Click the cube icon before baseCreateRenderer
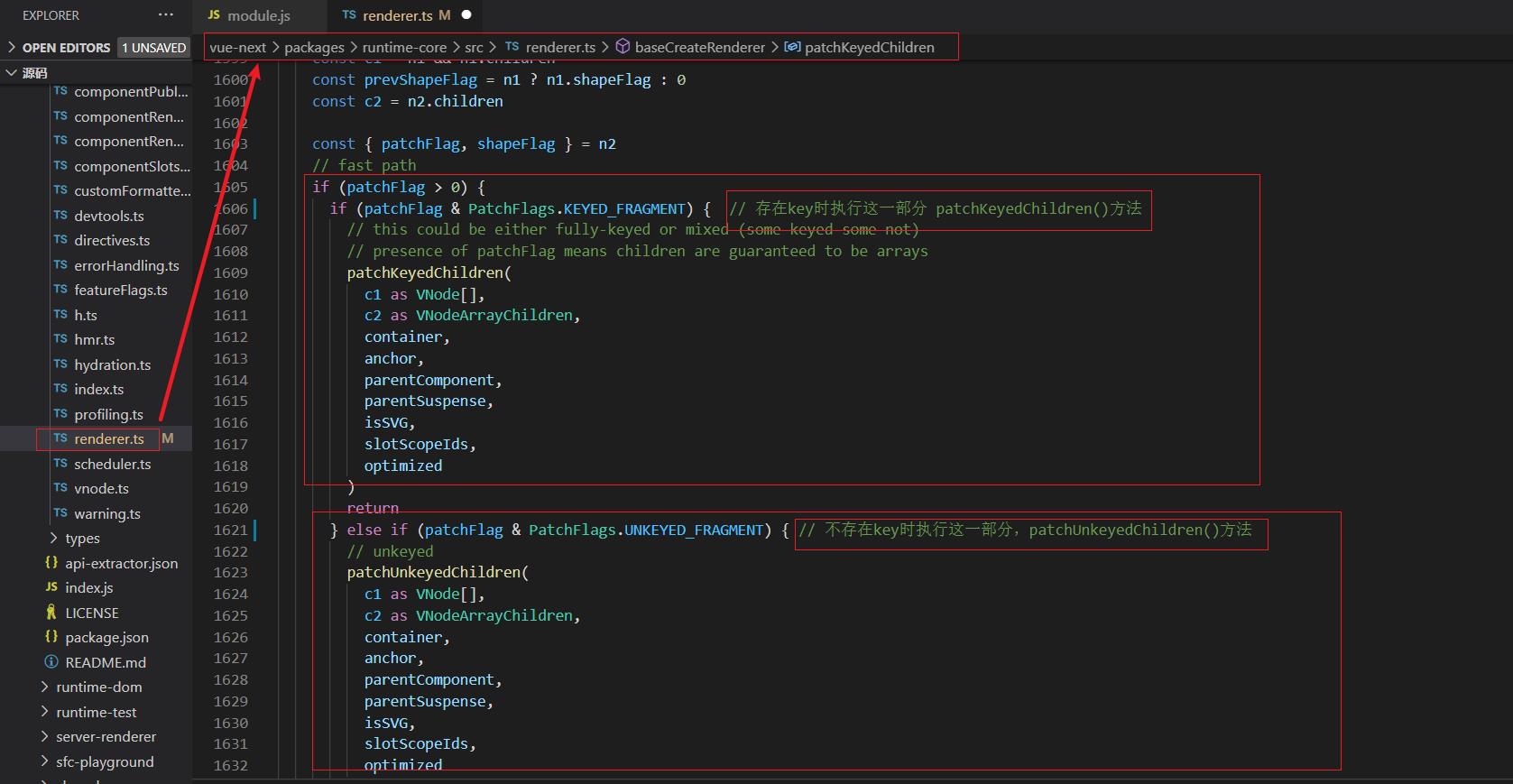 623,47
